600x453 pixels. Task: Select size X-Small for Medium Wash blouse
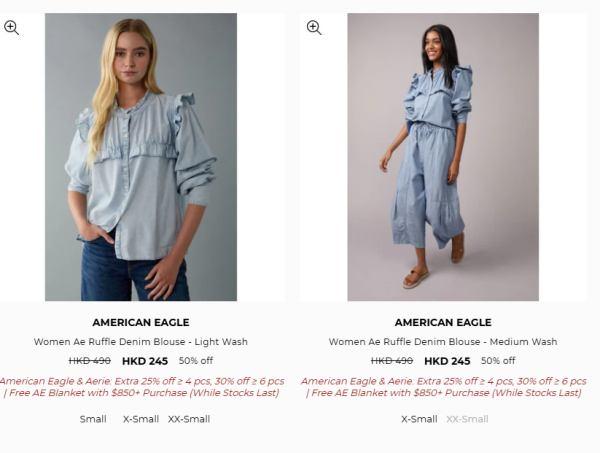pos(419,419)
